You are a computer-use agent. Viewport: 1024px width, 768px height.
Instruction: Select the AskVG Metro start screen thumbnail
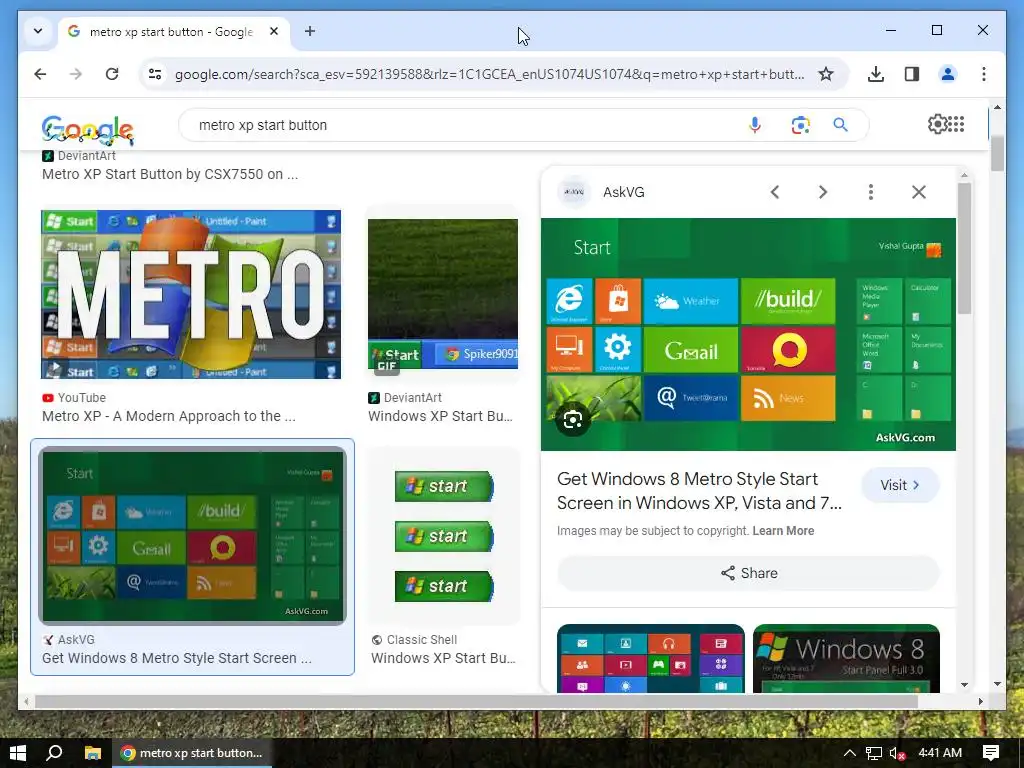(192, 536)
